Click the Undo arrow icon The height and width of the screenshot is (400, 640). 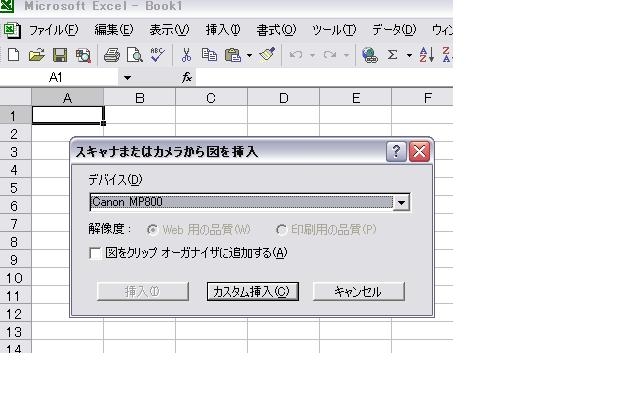pyautogui.click(x=296, y=55)
